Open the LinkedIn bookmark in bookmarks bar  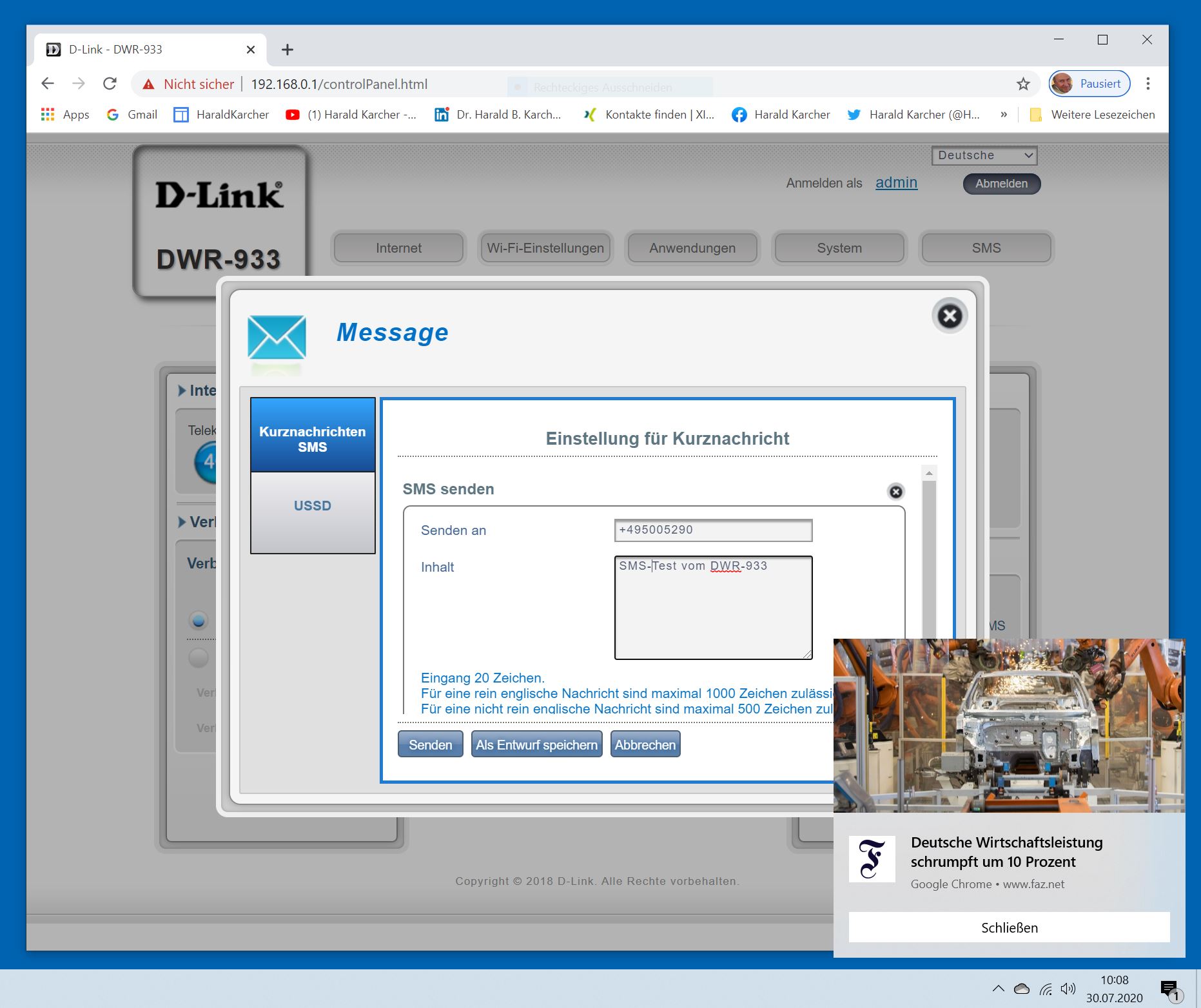498,115
